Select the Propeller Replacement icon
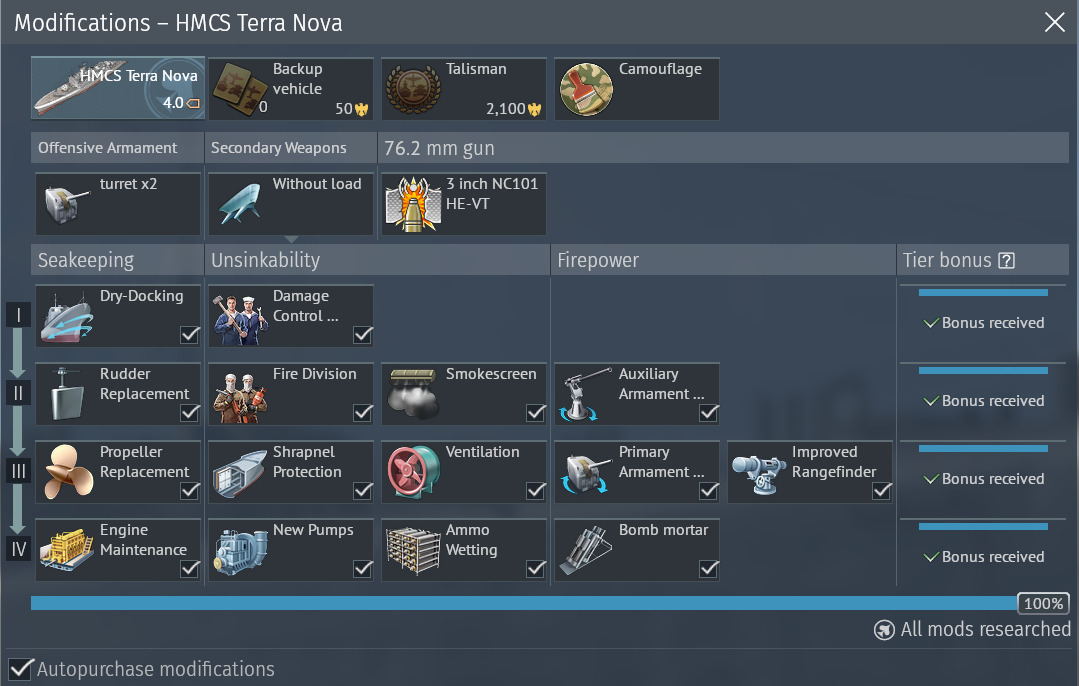This screenshot has width=1079, height=686. point(67,471)
